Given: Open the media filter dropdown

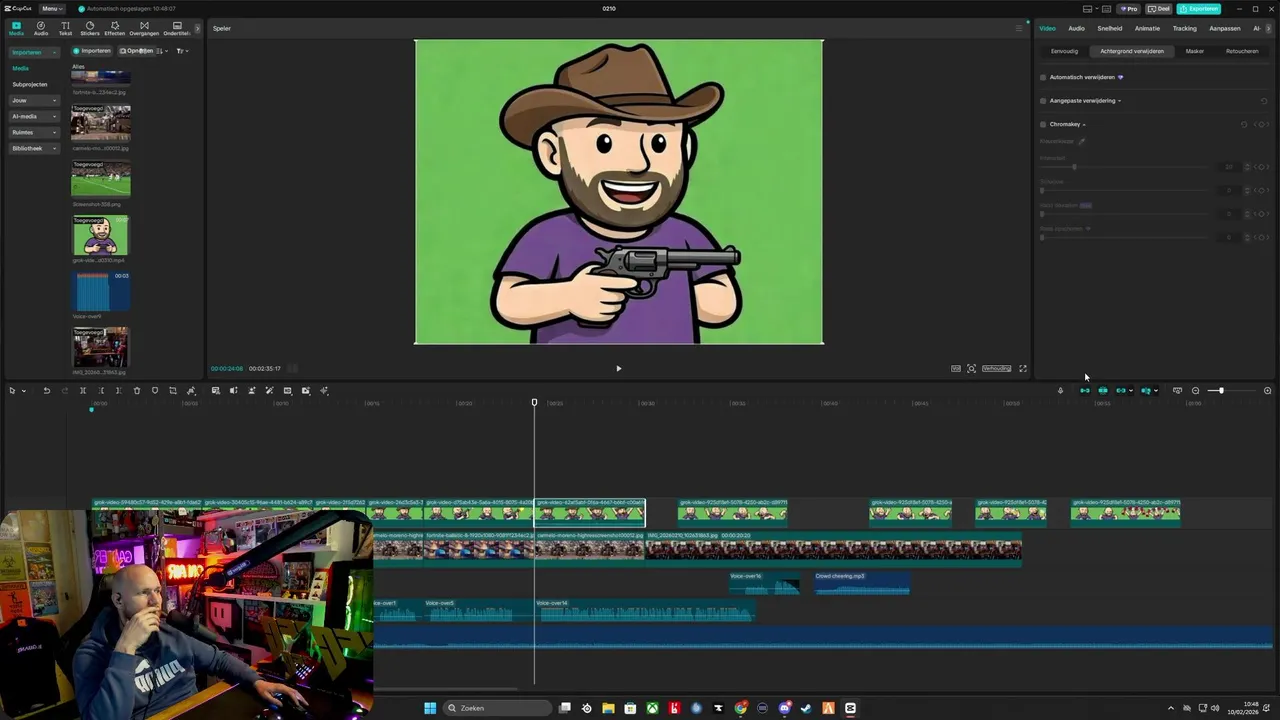Looking at the screenshot, I should pyautogui.click(x=182, y=51).
